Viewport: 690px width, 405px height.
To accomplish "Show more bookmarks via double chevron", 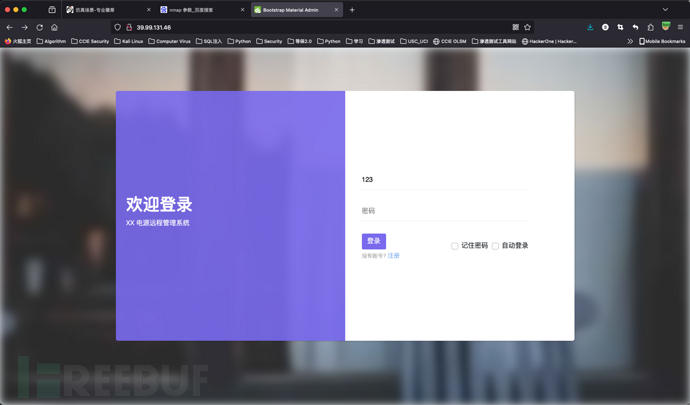I will (630, 41).
